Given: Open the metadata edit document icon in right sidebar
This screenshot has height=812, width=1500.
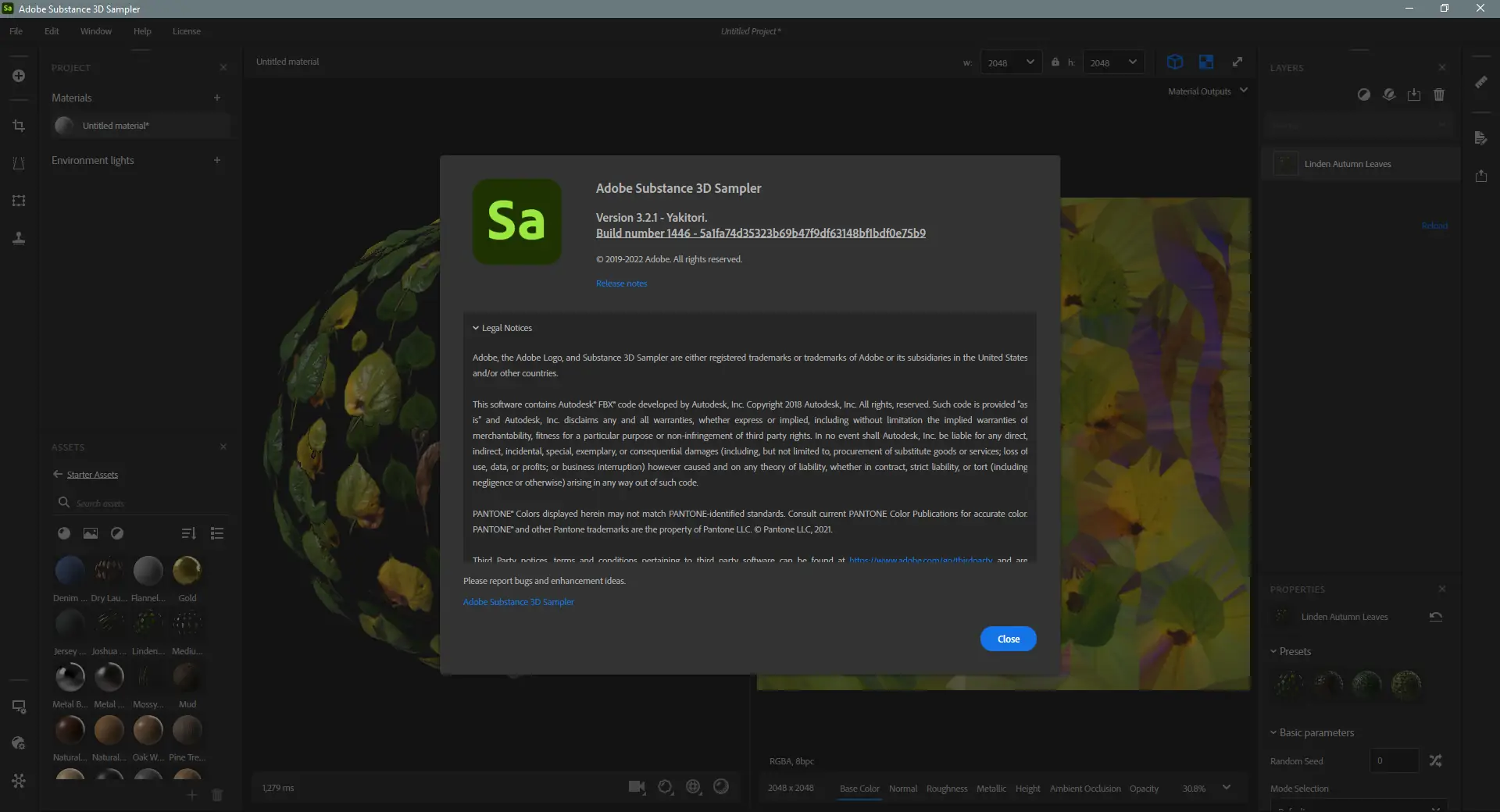Looking at the screenshot, I should pyautogui.click(x=1481, y=138).
